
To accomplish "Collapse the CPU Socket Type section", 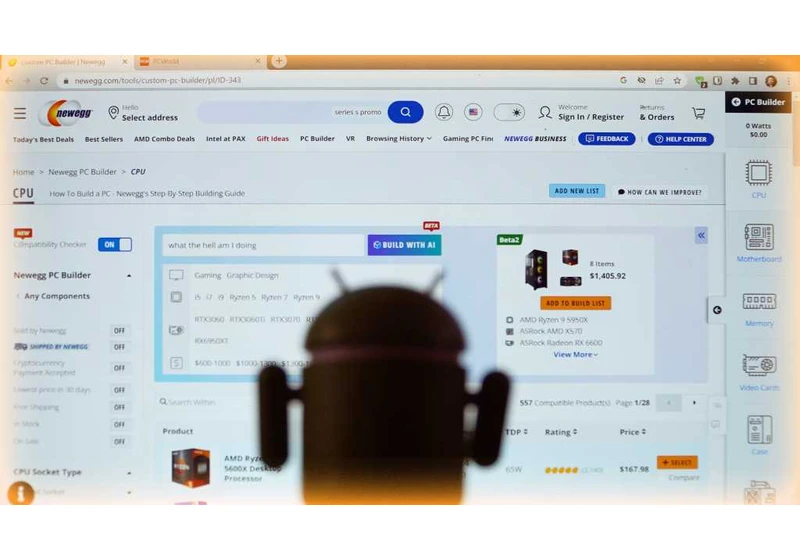I will pyautogui.click(x=129, y=473).
